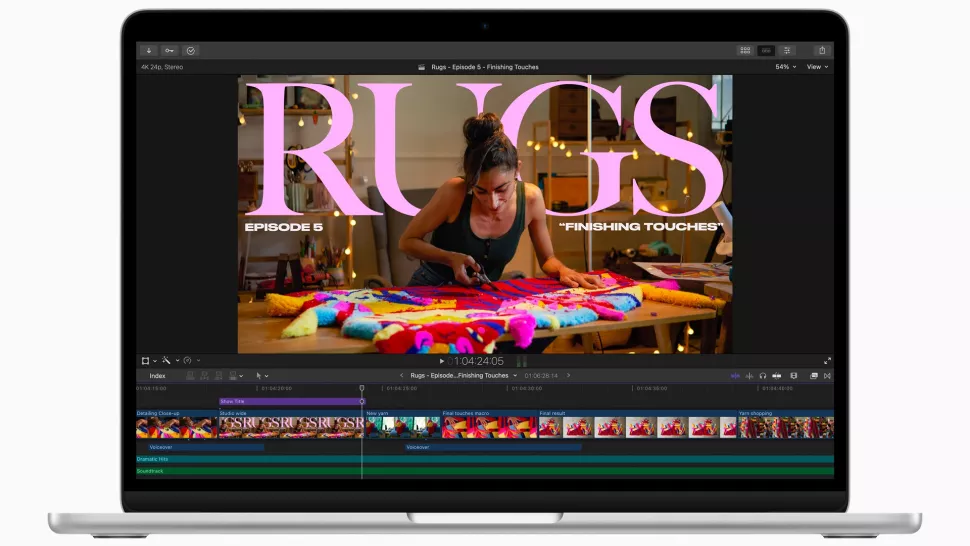Image resolution: width=970 pixels, height=546 pixels.
Task: Select the Show Title purple clip
Action: click(290, 401)
